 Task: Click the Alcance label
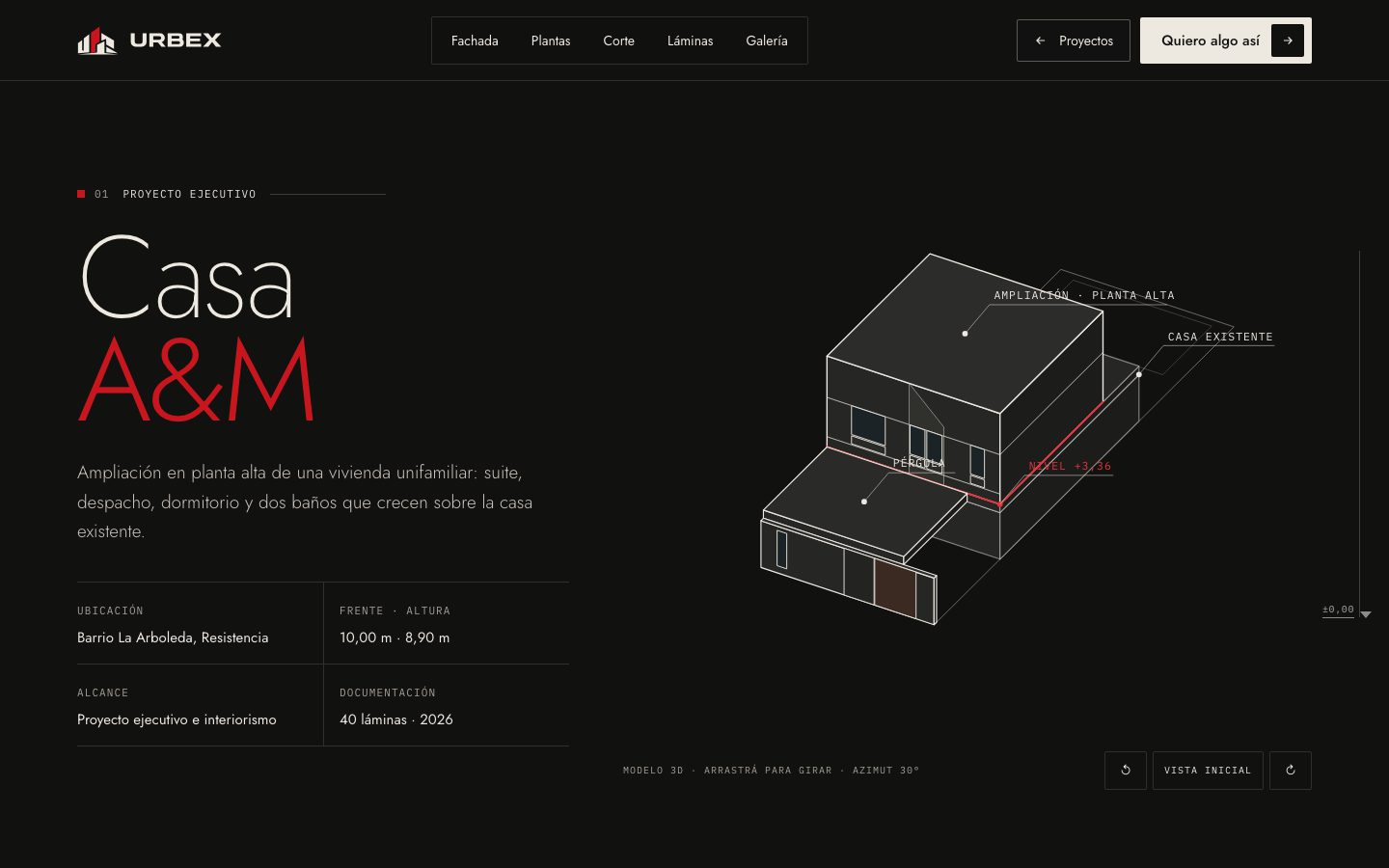[102, 692]
